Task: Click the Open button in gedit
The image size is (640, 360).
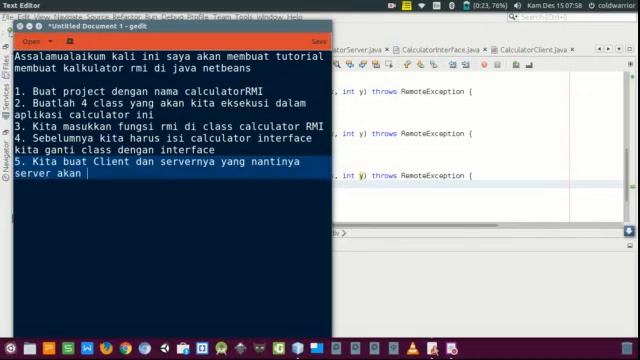Action: pos(31,42)
